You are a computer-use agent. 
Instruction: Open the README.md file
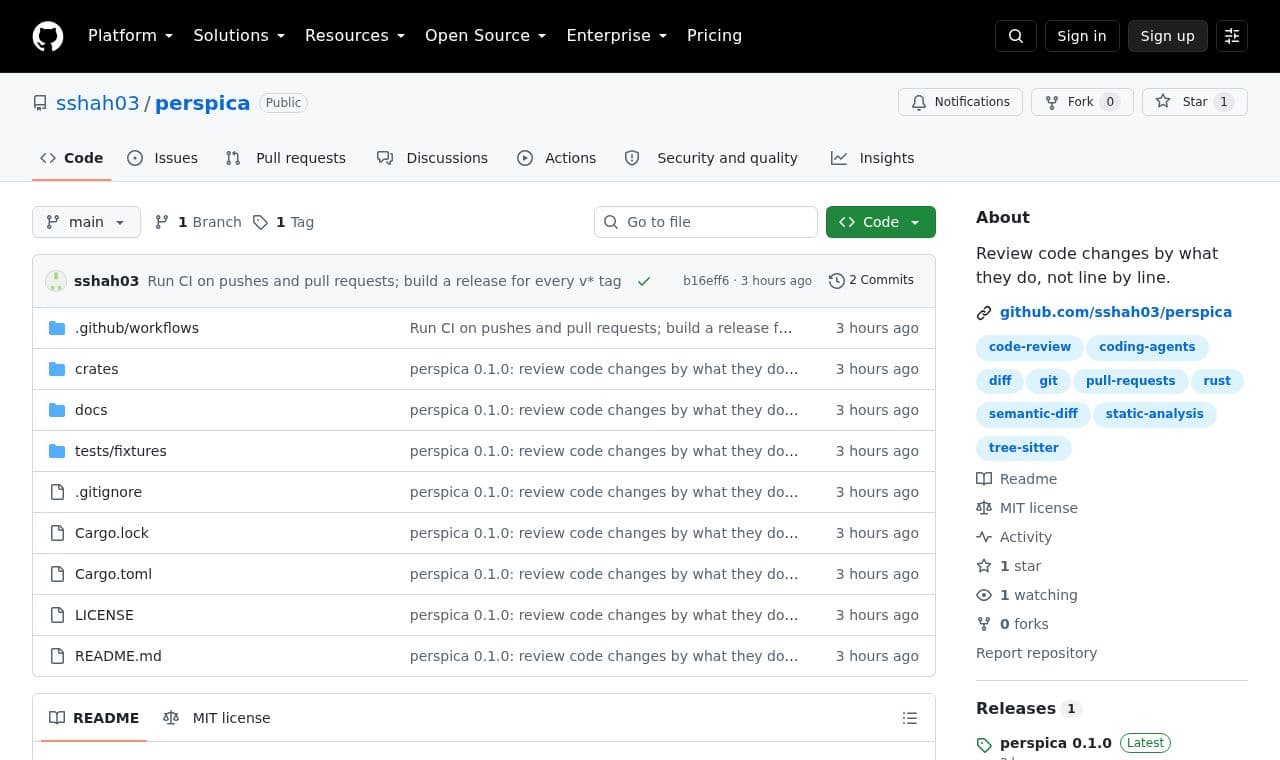point(118,656)
